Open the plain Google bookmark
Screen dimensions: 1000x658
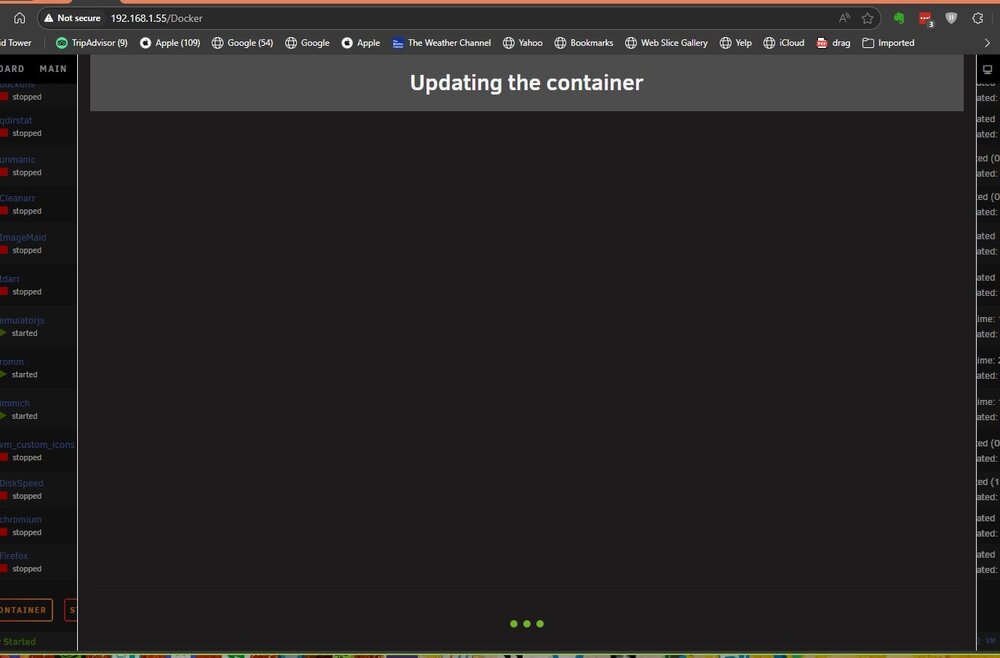coord(307,43)
